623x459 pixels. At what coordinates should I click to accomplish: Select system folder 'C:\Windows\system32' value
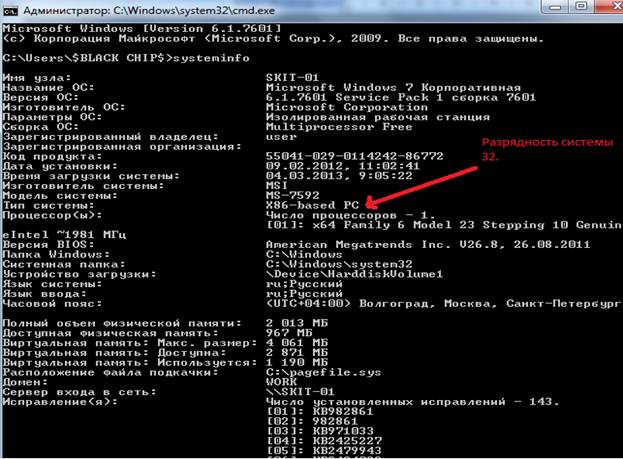[x=339, y=264]
